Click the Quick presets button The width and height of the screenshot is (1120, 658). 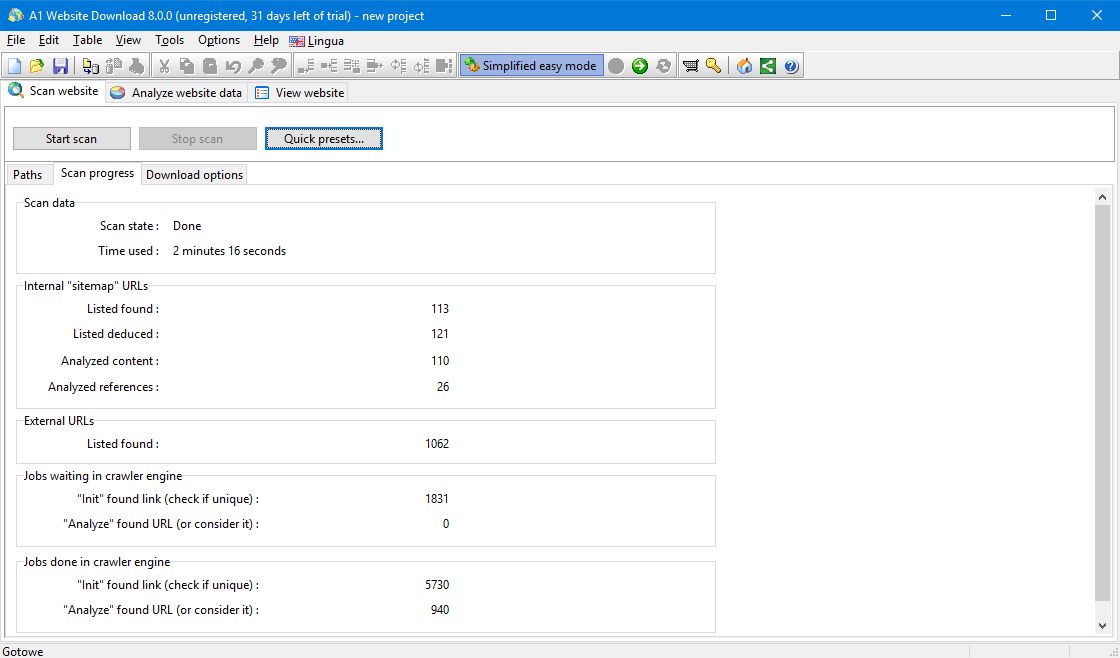[324, 139]
